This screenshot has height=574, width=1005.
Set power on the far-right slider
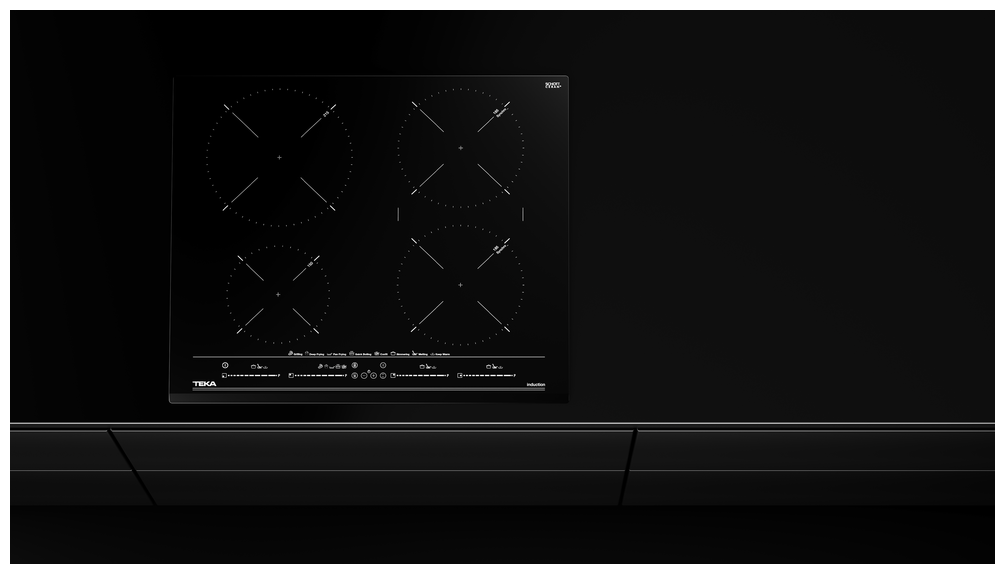click(x=488, y=376)
